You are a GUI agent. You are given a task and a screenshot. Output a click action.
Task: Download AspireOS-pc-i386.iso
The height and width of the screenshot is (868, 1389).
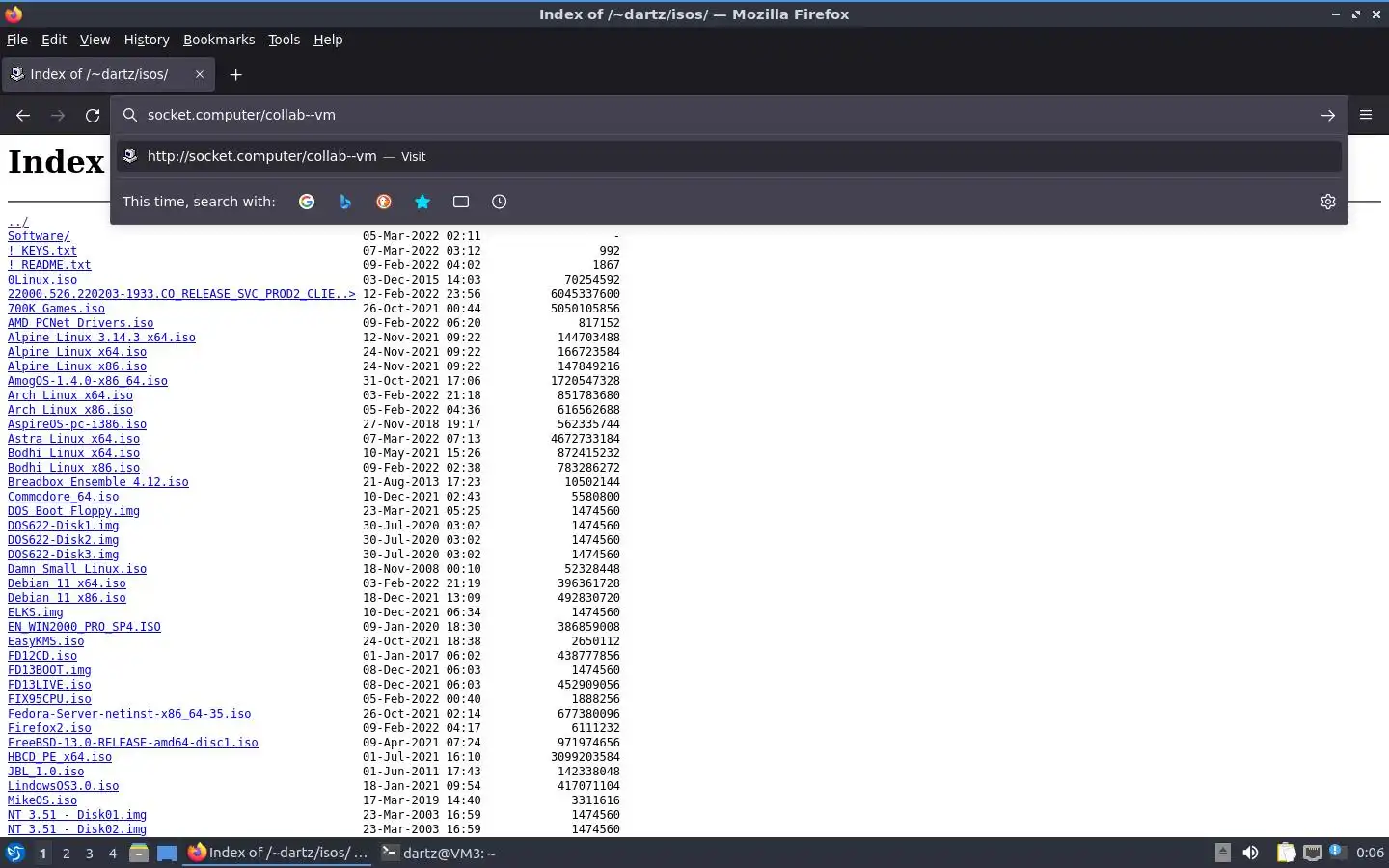pos(77,424)
